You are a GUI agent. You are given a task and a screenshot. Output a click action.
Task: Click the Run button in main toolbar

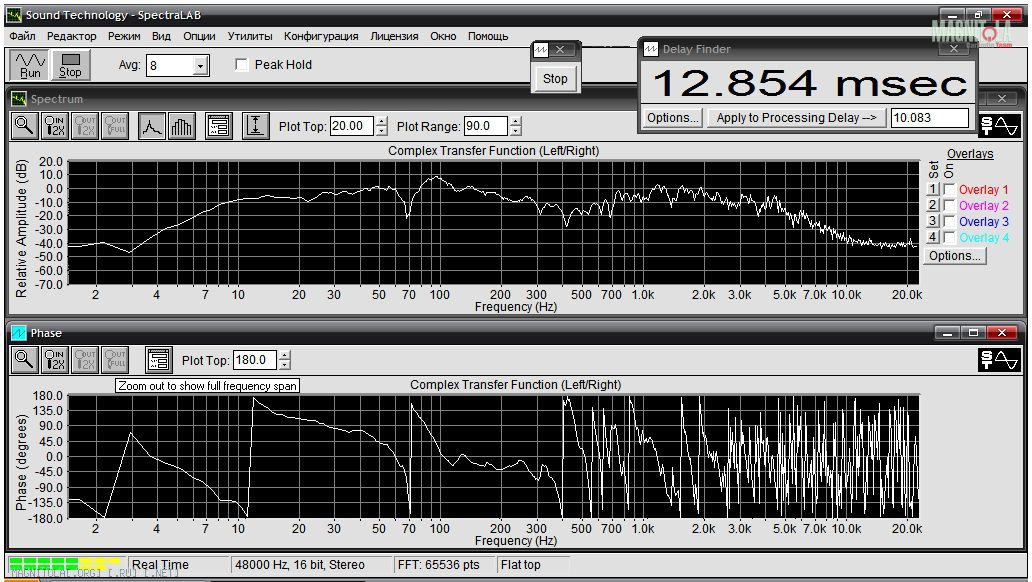click(x=30, y=65)
